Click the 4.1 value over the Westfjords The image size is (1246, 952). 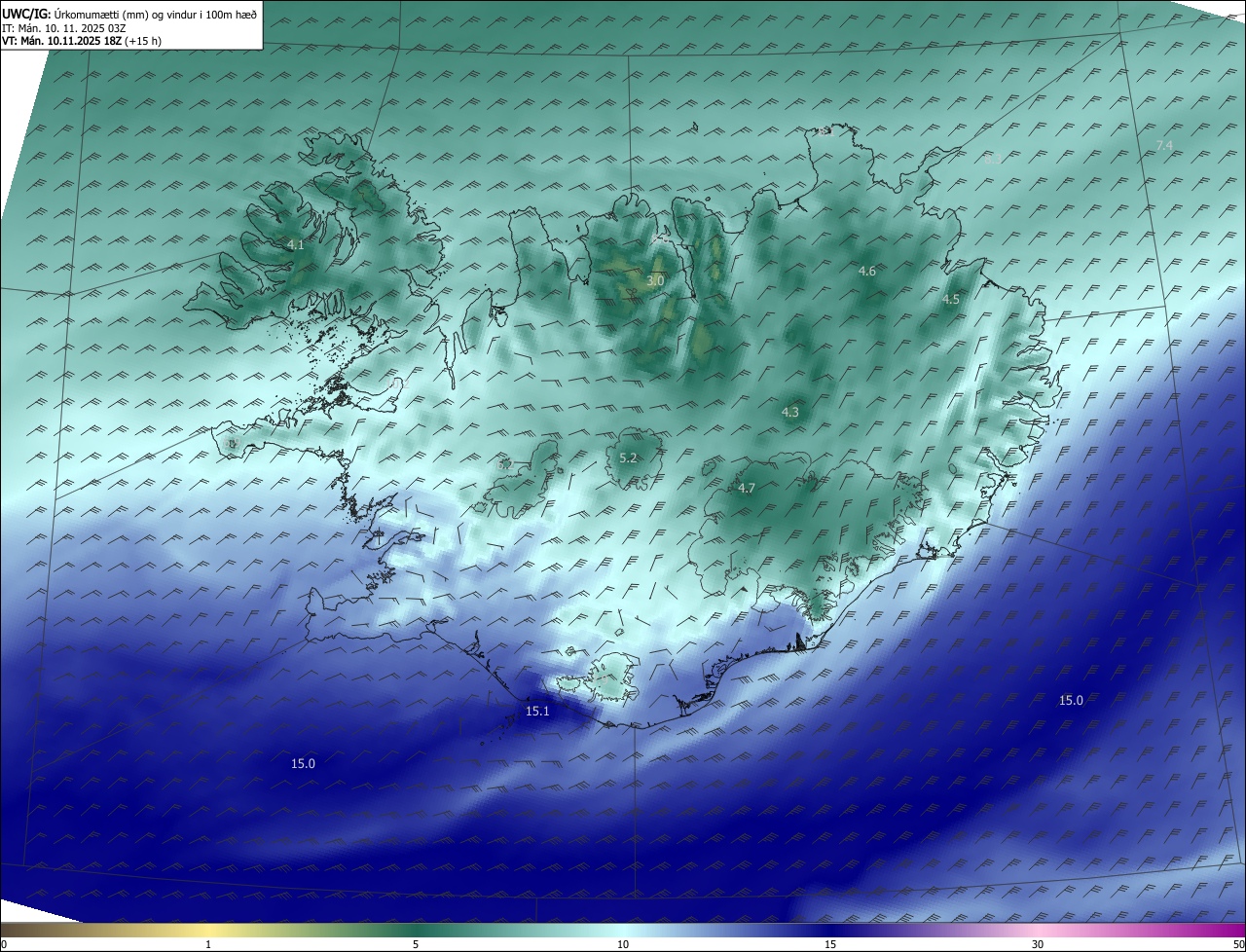(296, 245)
